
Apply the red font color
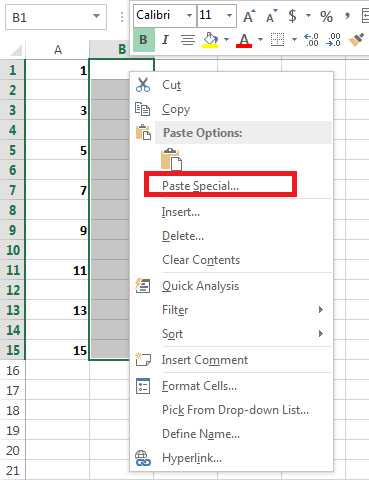244,40
